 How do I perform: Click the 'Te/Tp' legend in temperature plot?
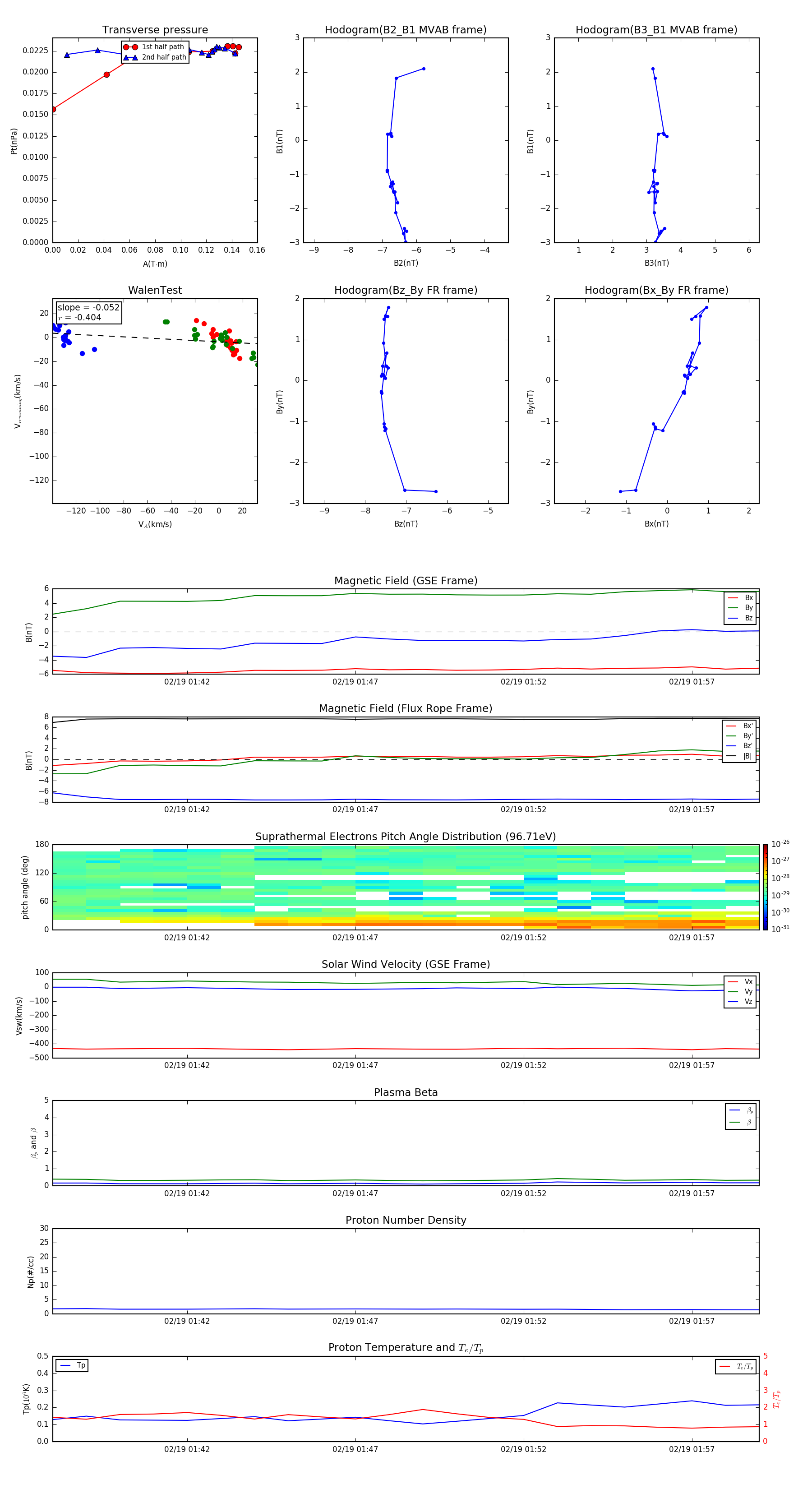click(x=736, y=1366)
